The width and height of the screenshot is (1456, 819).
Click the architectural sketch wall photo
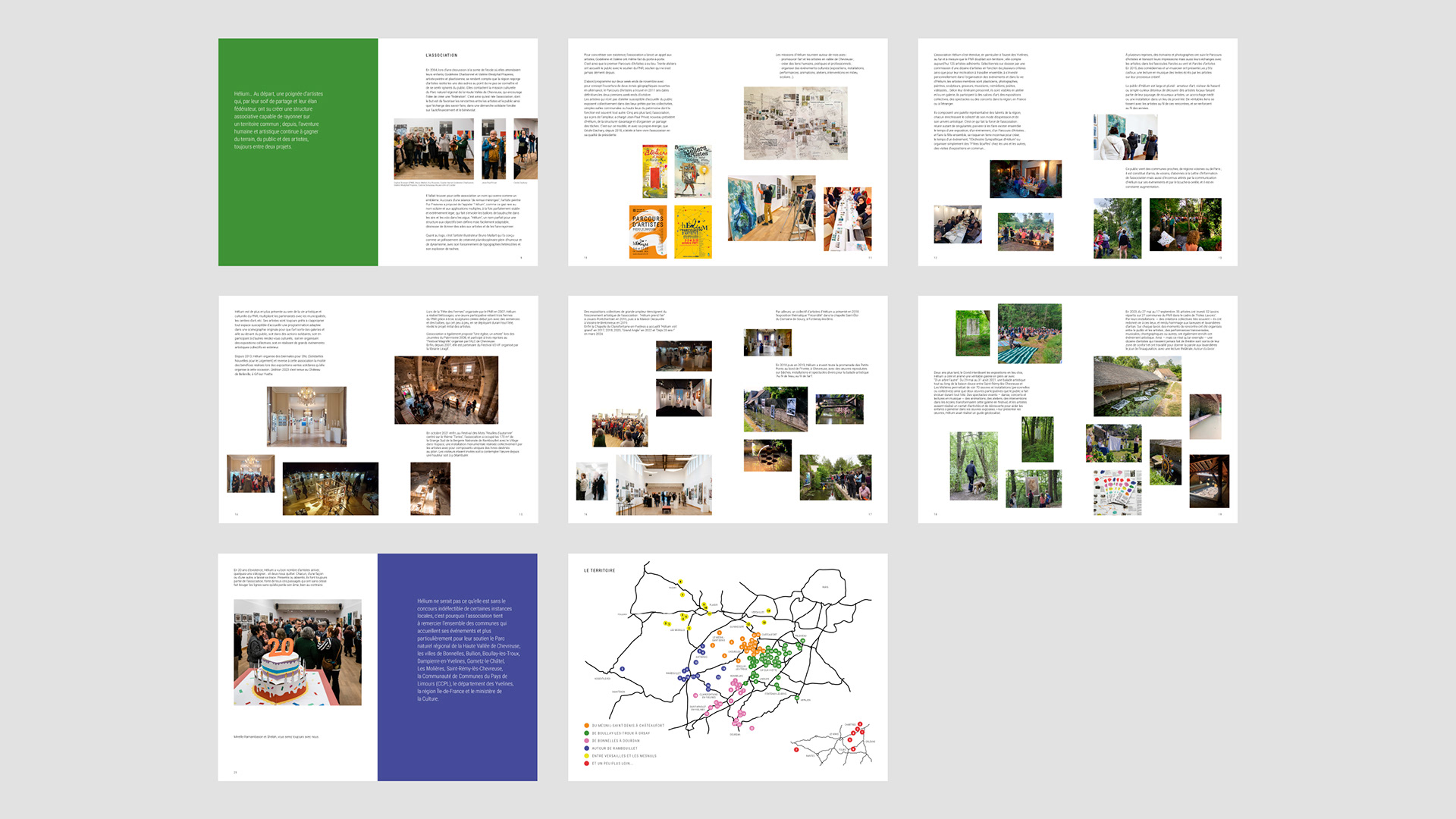point(795,123)
